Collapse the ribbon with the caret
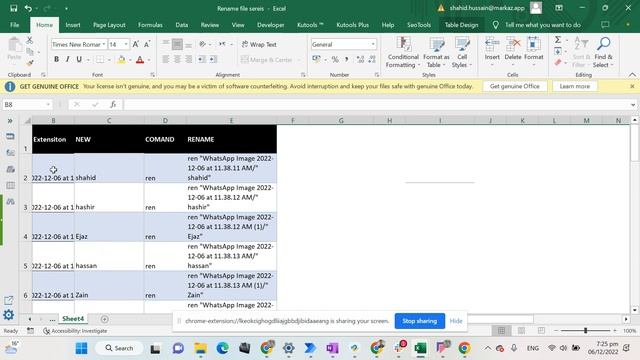Image resolution: width=640 pixels, height=360 pixels. point(632,75)
